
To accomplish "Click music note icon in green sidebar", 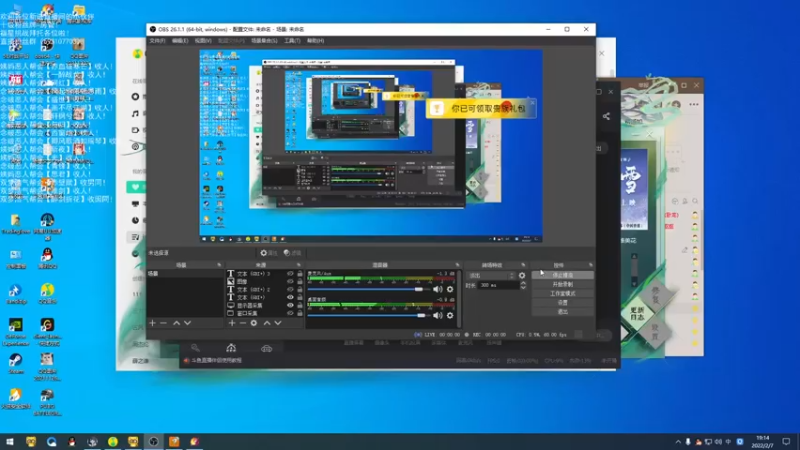I will [x=135, y=113].
